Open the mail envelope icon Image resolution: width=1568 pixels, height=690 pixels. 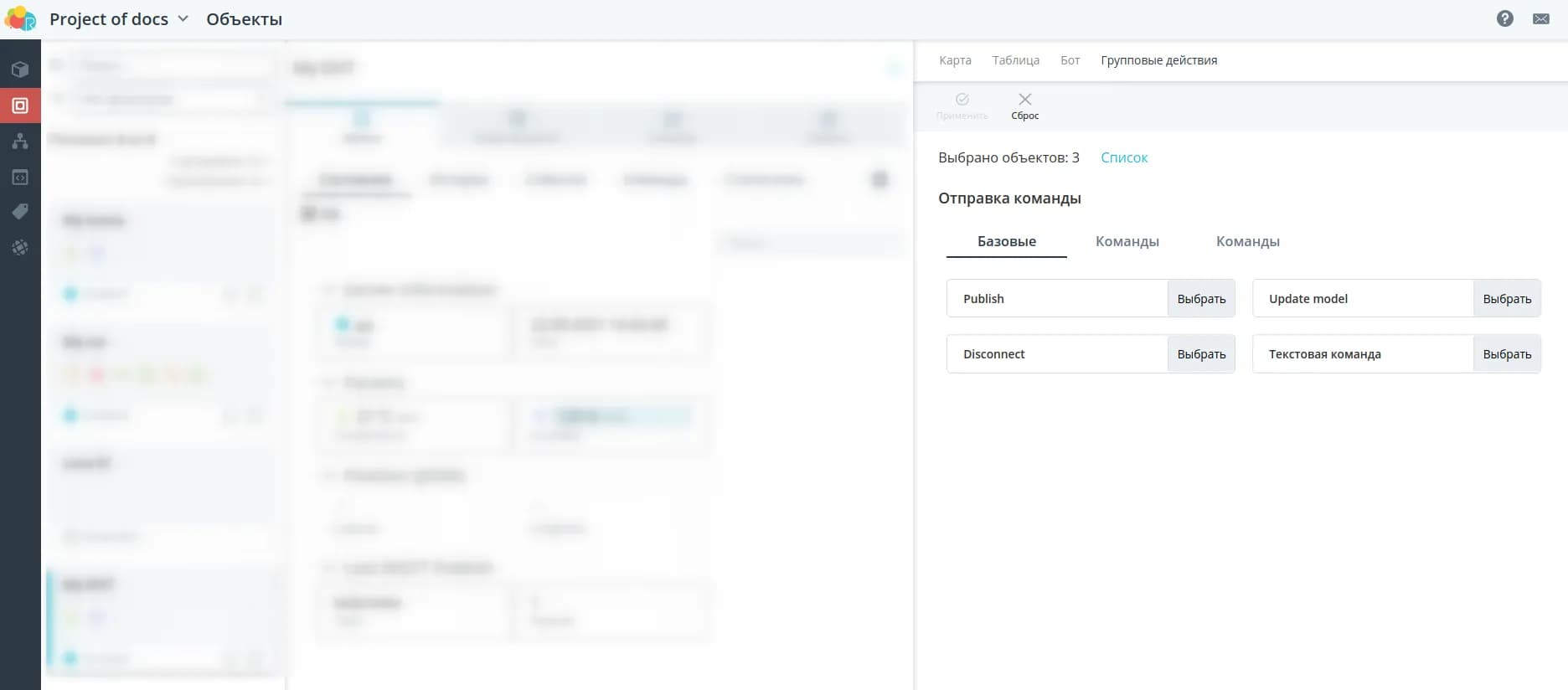pyautogui.click(x=1540, y=18)
